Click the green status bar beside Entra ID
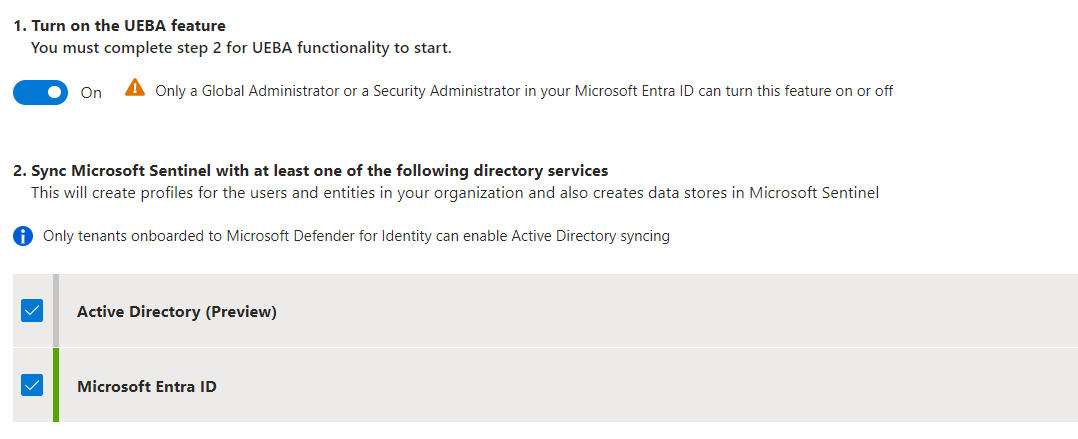The image size is (1078, 439). [x=56, y=385]
